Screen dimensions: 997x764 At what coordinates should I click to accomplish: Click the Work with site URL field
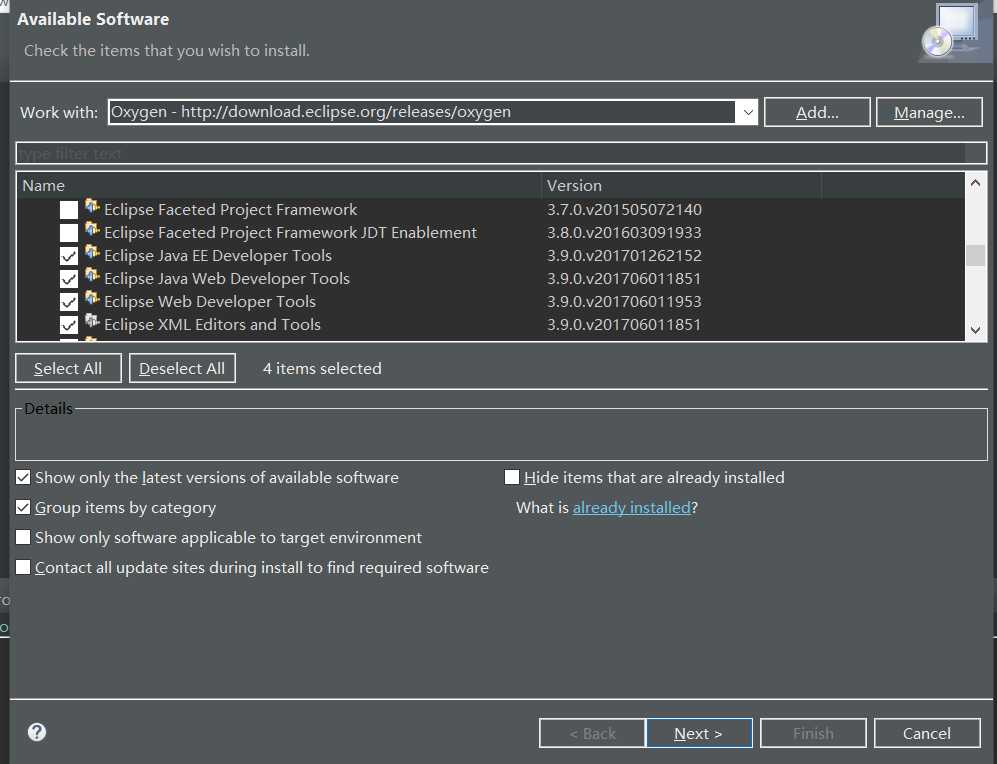pyautogui.click(x=422, y=112)
